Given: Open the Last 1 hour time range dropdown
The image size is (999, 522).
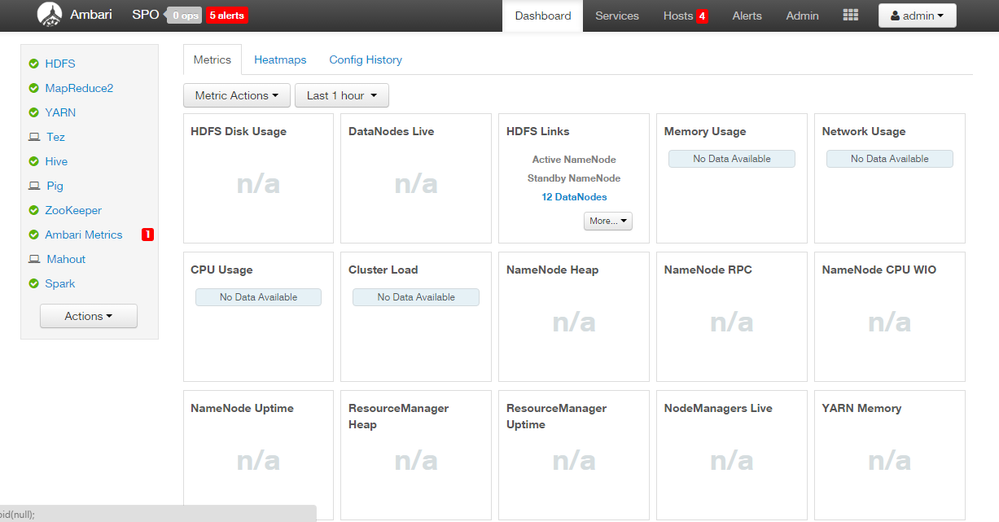Looking at the screenshot, I should tap(341, 96).
